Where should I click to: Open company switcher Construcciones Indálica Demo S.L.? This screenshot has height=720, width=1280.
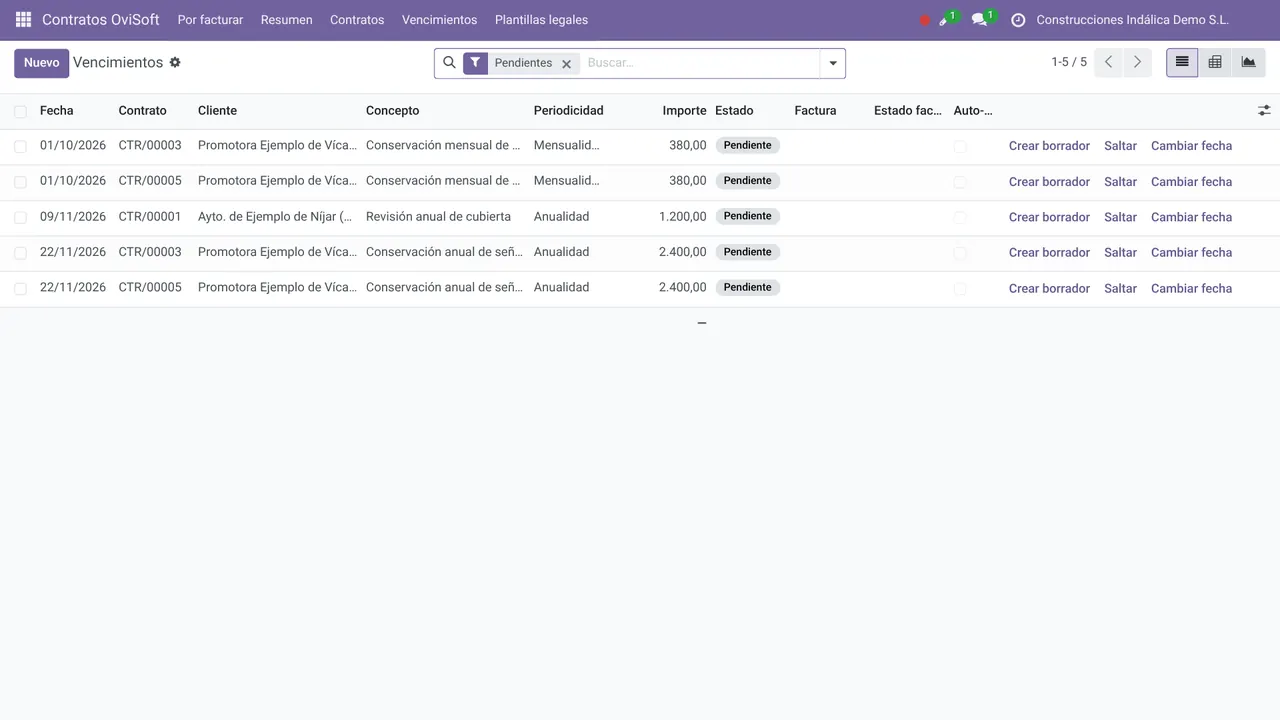(x=1132, y=20)
